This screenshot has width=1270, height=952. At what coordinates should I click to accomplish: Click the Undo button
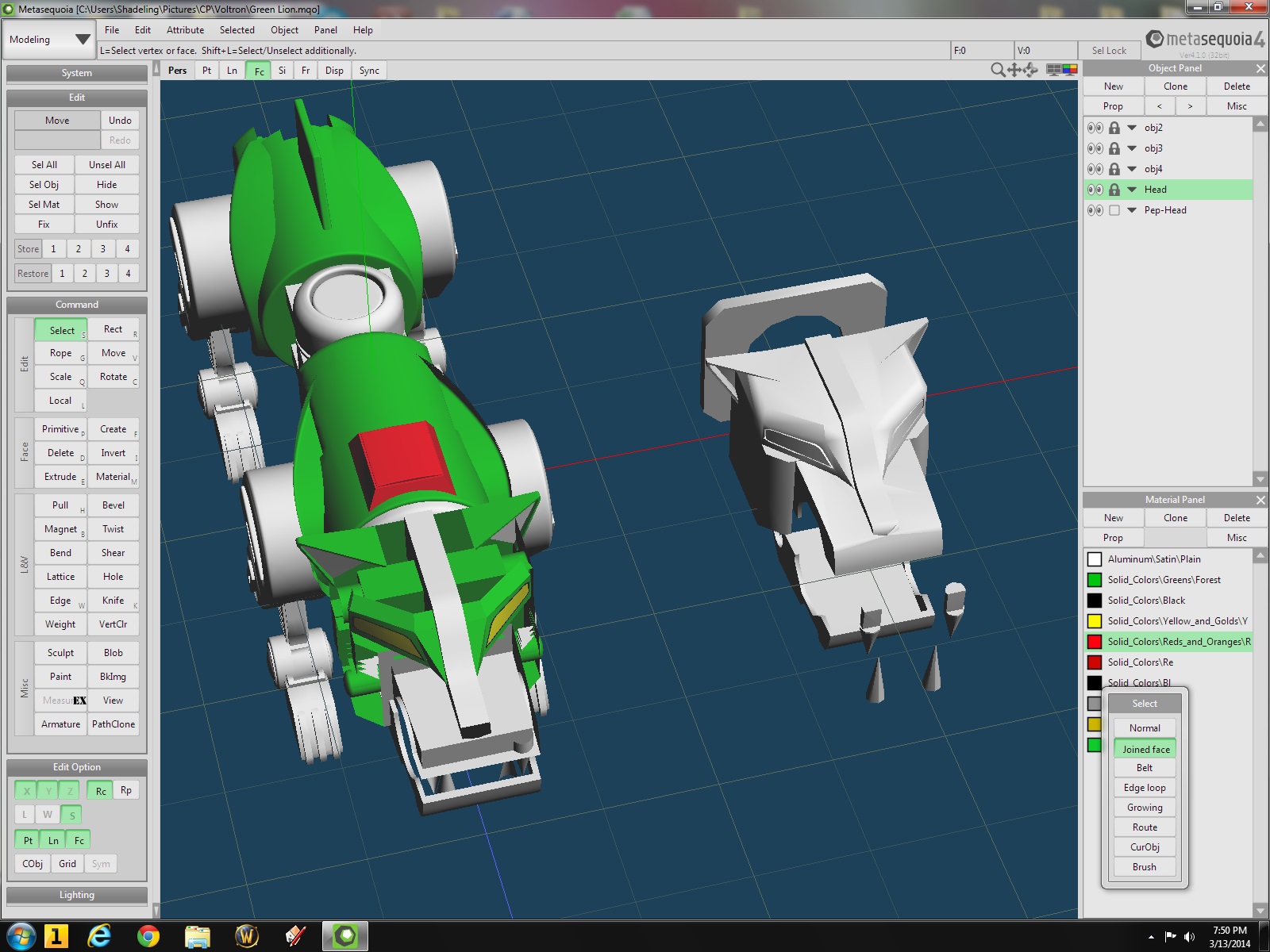click(x=120, y=121)
